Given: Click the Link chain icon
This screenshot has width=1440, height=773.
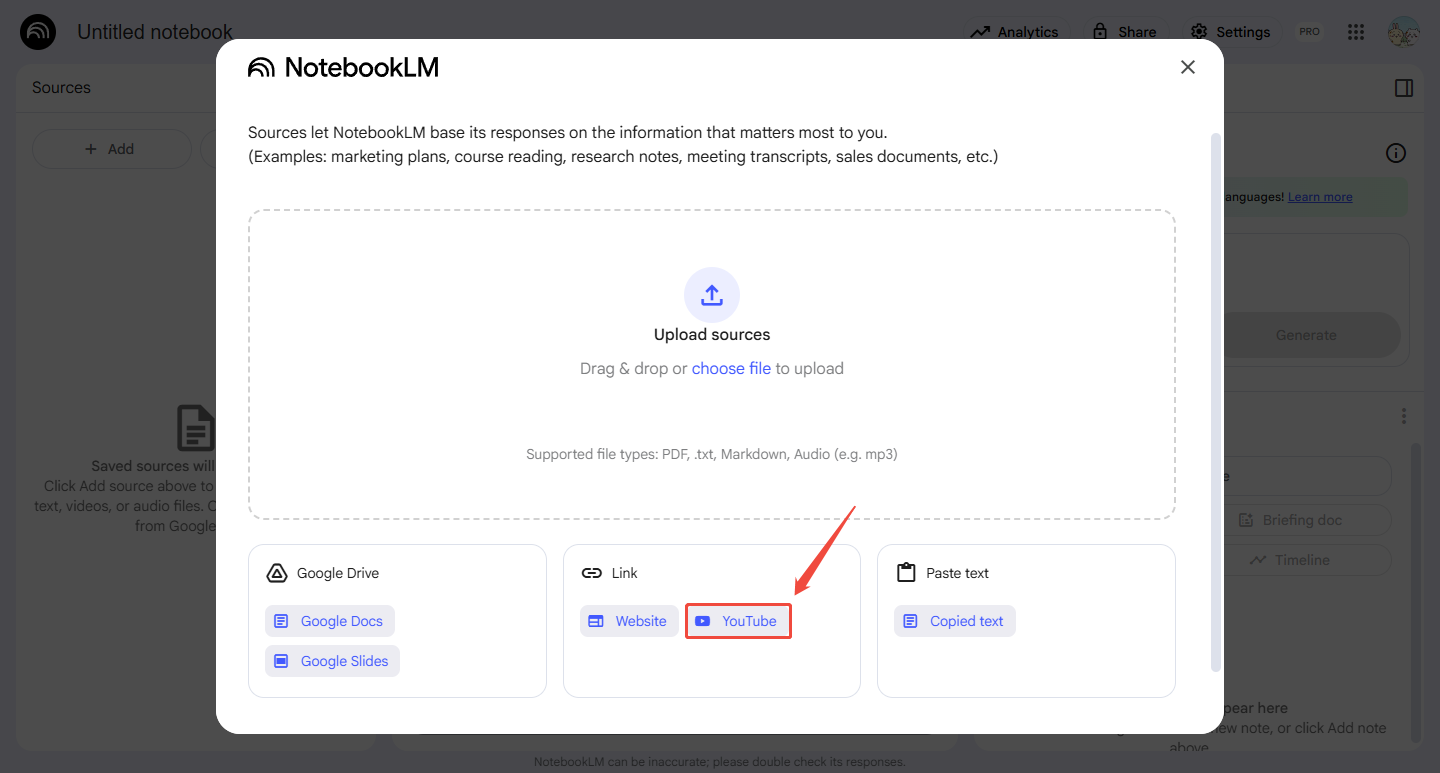Looking at the screenshot, I should pos(592,573).
